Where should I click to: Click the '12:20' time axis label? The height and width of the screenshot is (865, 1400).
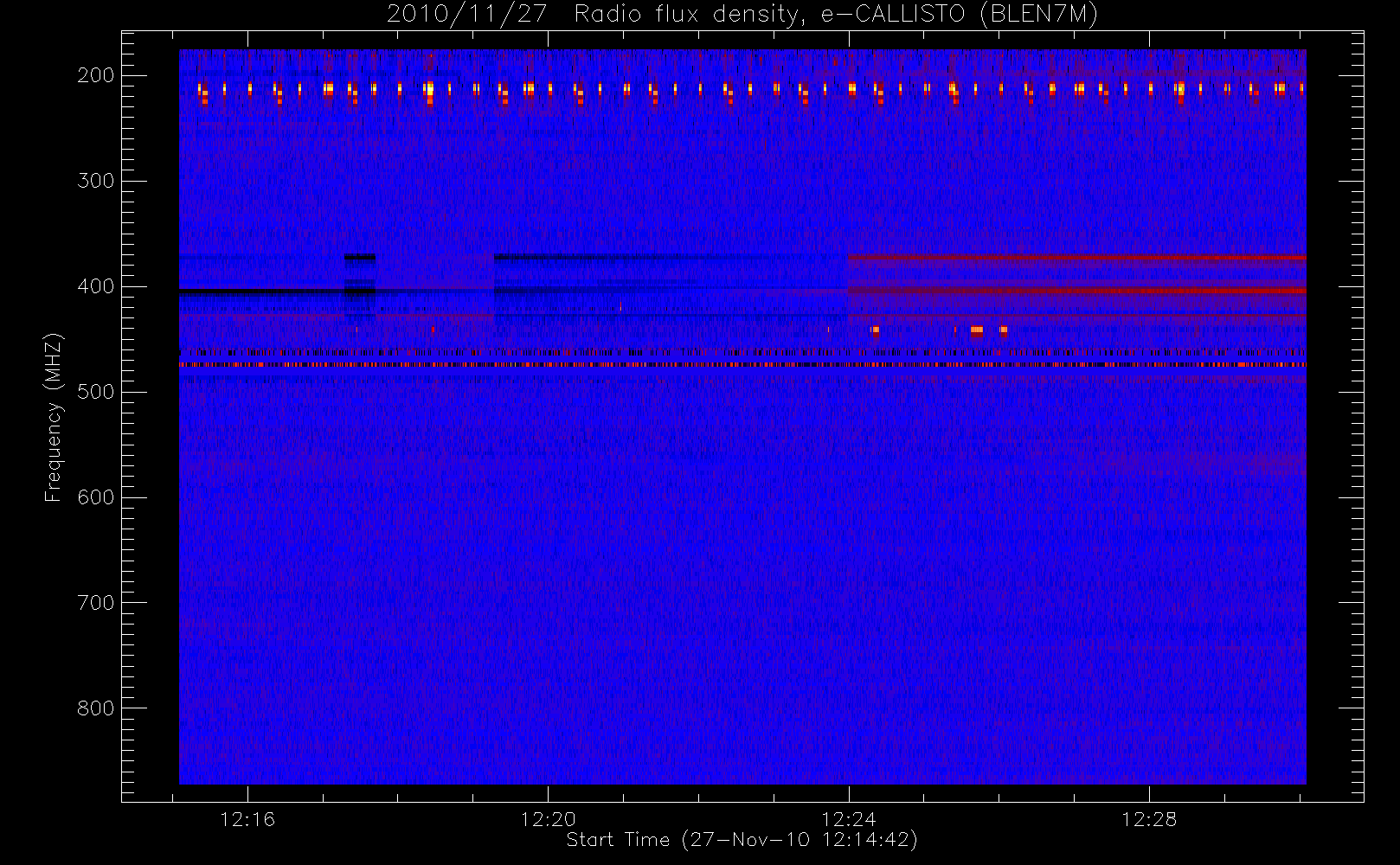[549, 819]
